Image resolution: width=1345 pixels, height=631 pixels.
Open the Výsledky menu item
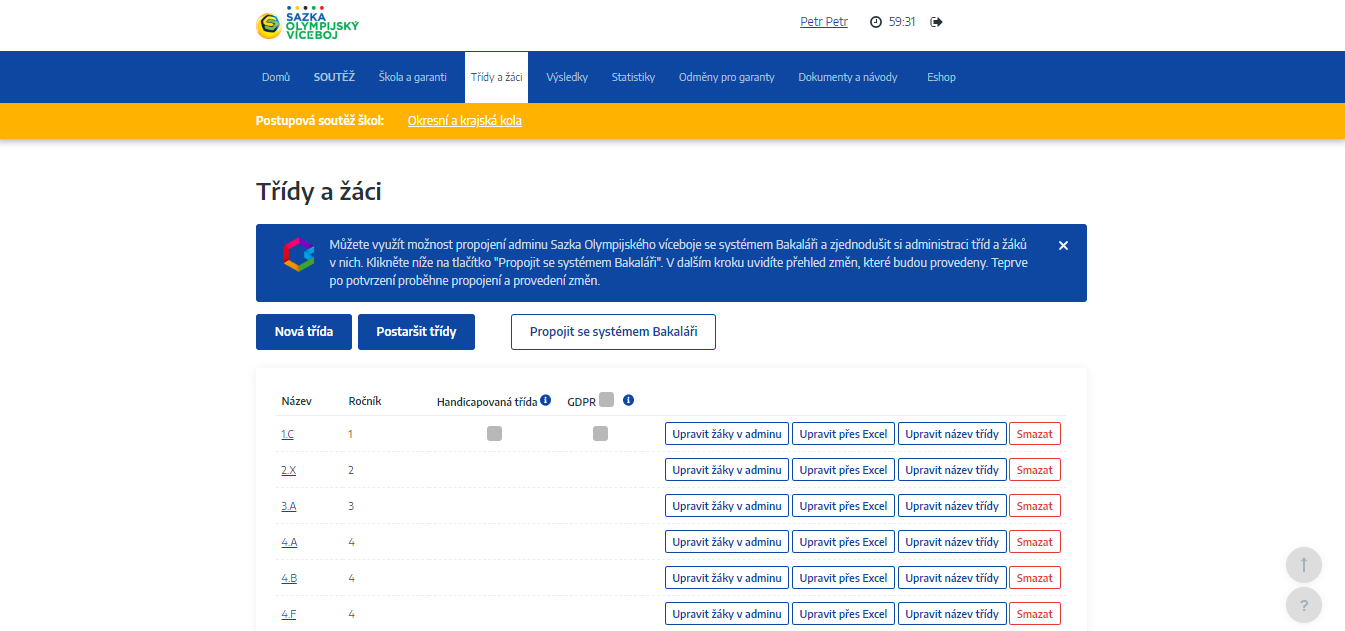567,77
